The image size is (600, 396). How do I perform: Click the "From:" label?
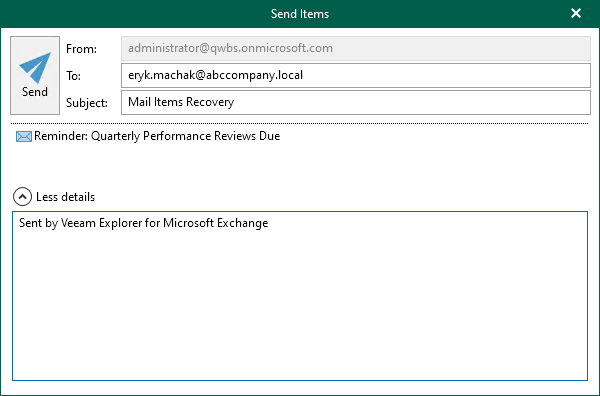click(x=82, y=49)
